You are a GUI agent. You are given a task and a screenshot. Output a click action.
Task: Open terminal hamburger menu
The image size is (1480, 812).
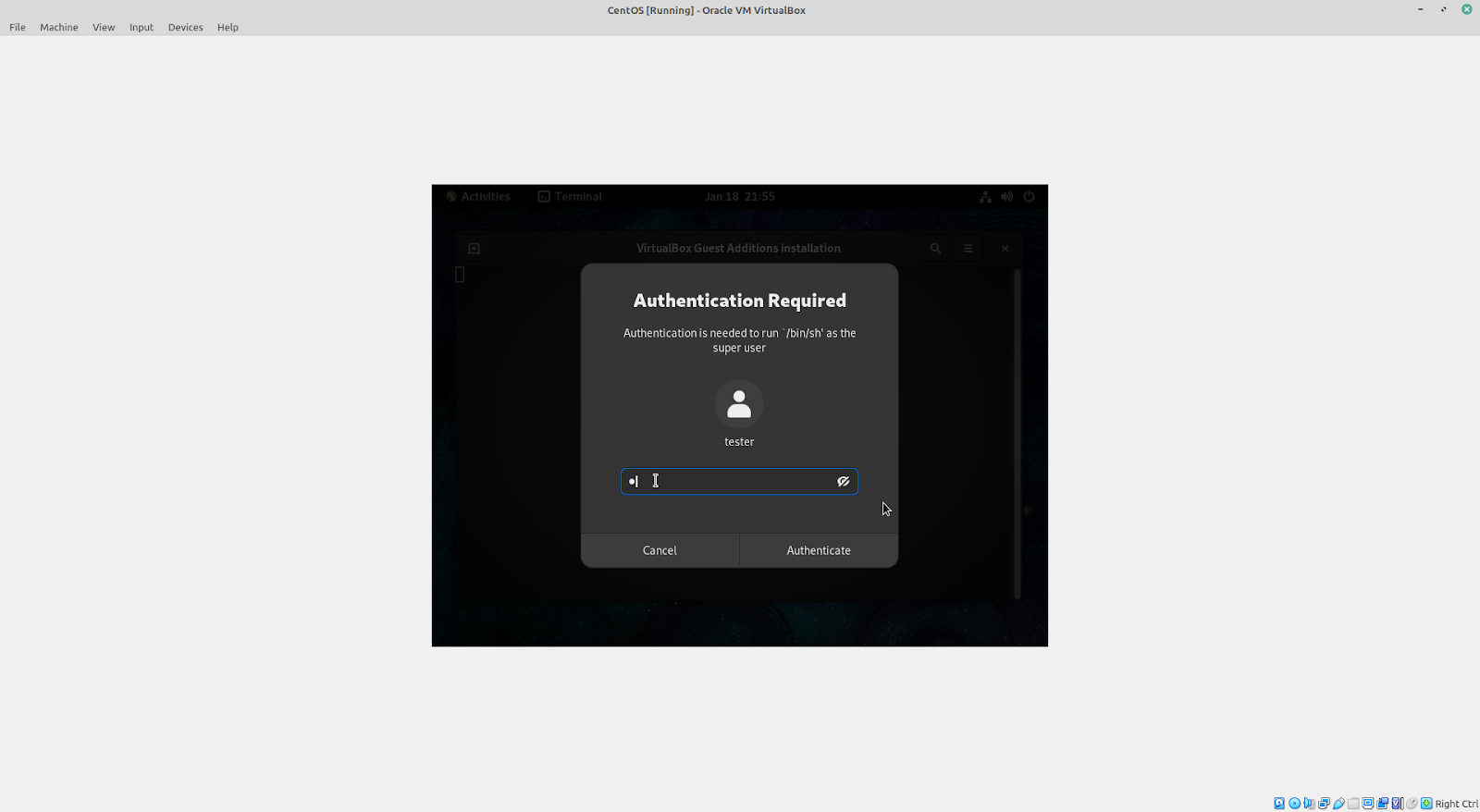pyautogui.click(x=968, y=248)
